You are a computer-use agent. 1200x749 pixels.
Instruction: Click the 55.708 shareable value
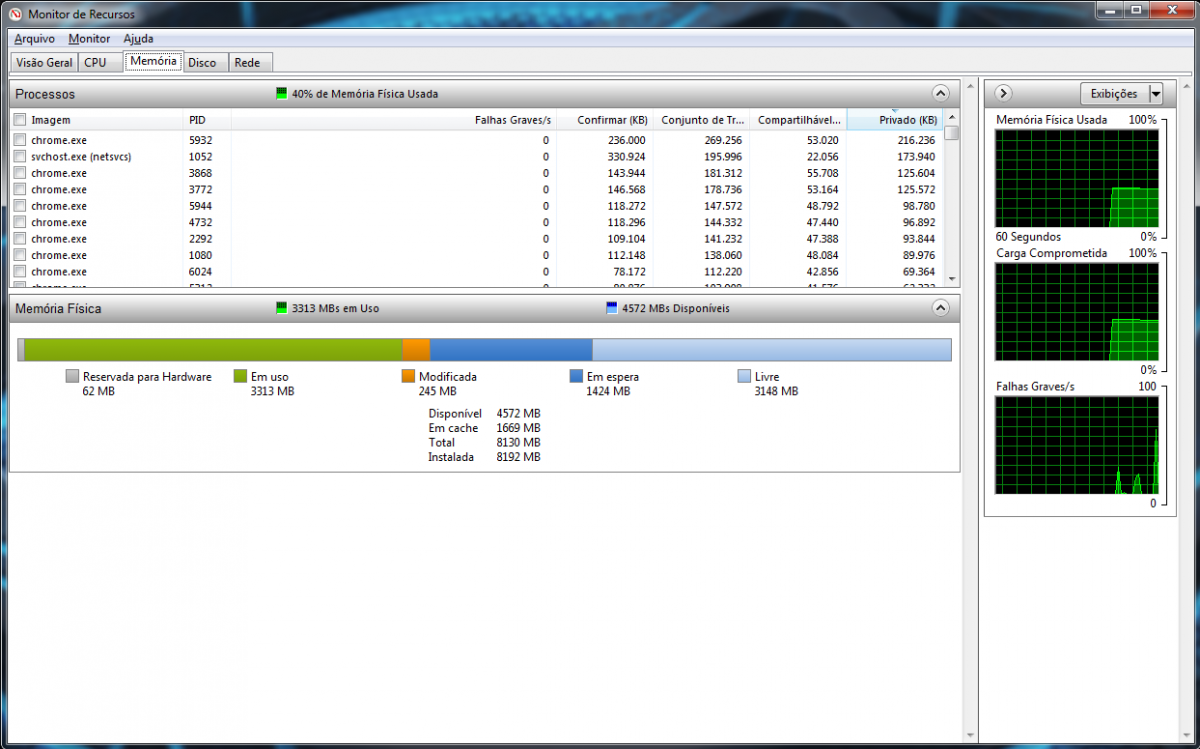click(823, 173)
